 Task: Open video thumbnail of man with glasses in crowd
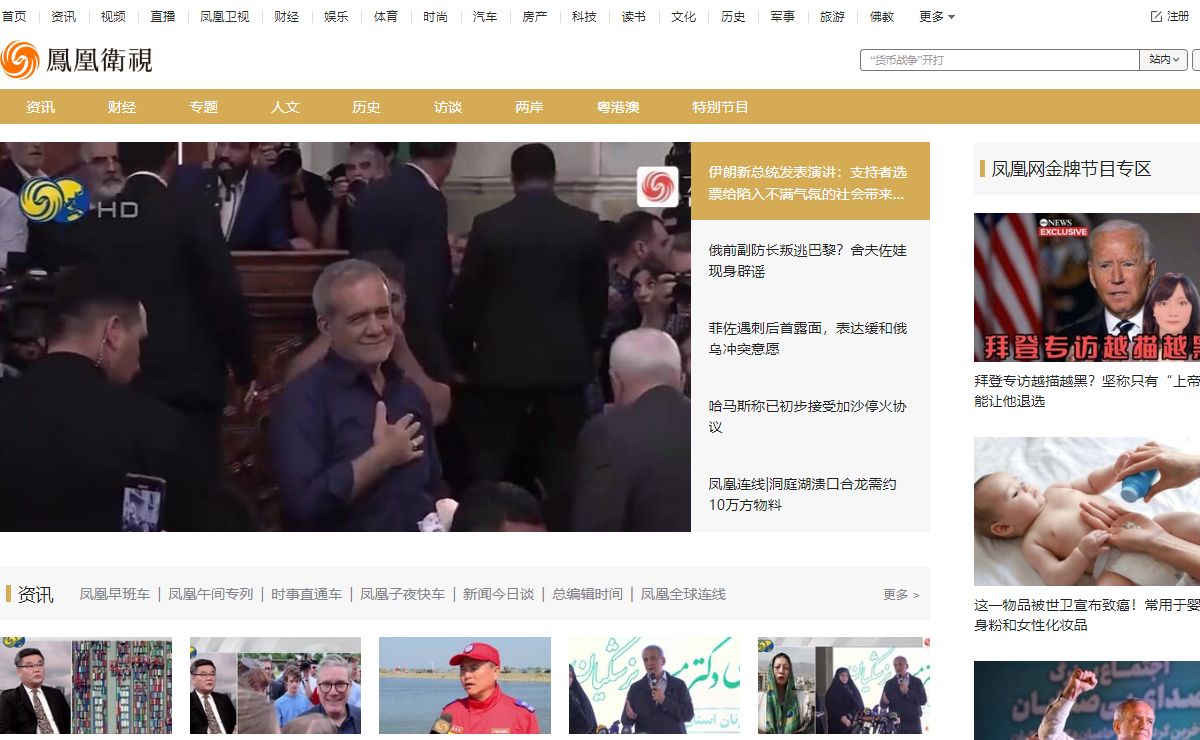[275, 686]
